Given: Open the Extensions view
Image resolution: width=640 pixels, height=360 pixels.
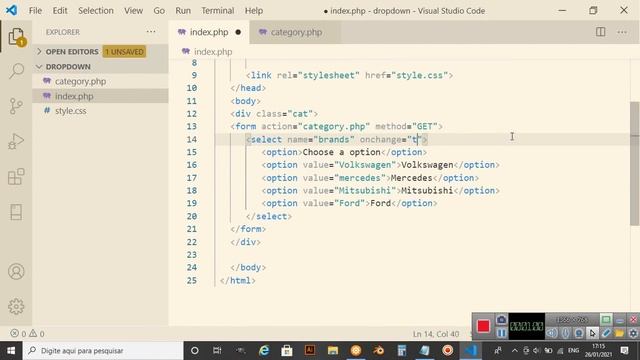Looking at the screenshot, I should (16, 177).
